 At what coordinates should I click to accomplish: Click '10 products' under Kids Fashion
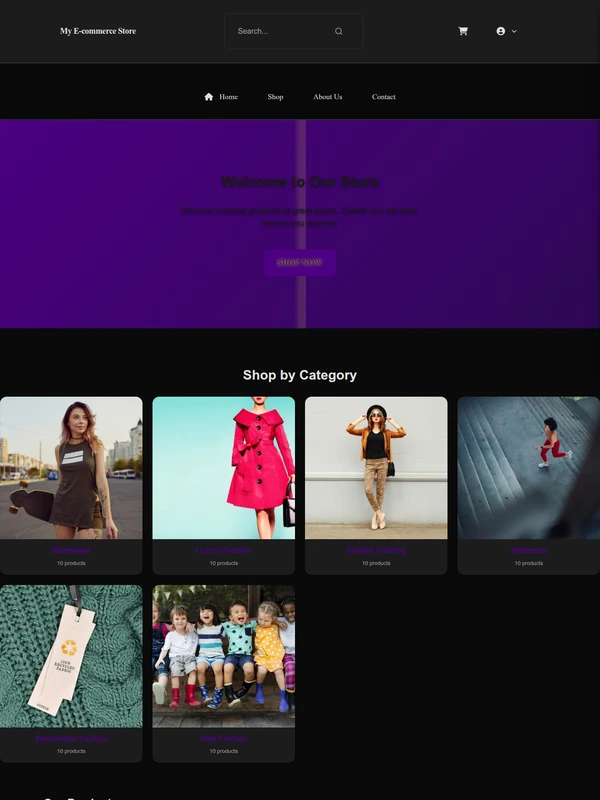tap(223, 751)
